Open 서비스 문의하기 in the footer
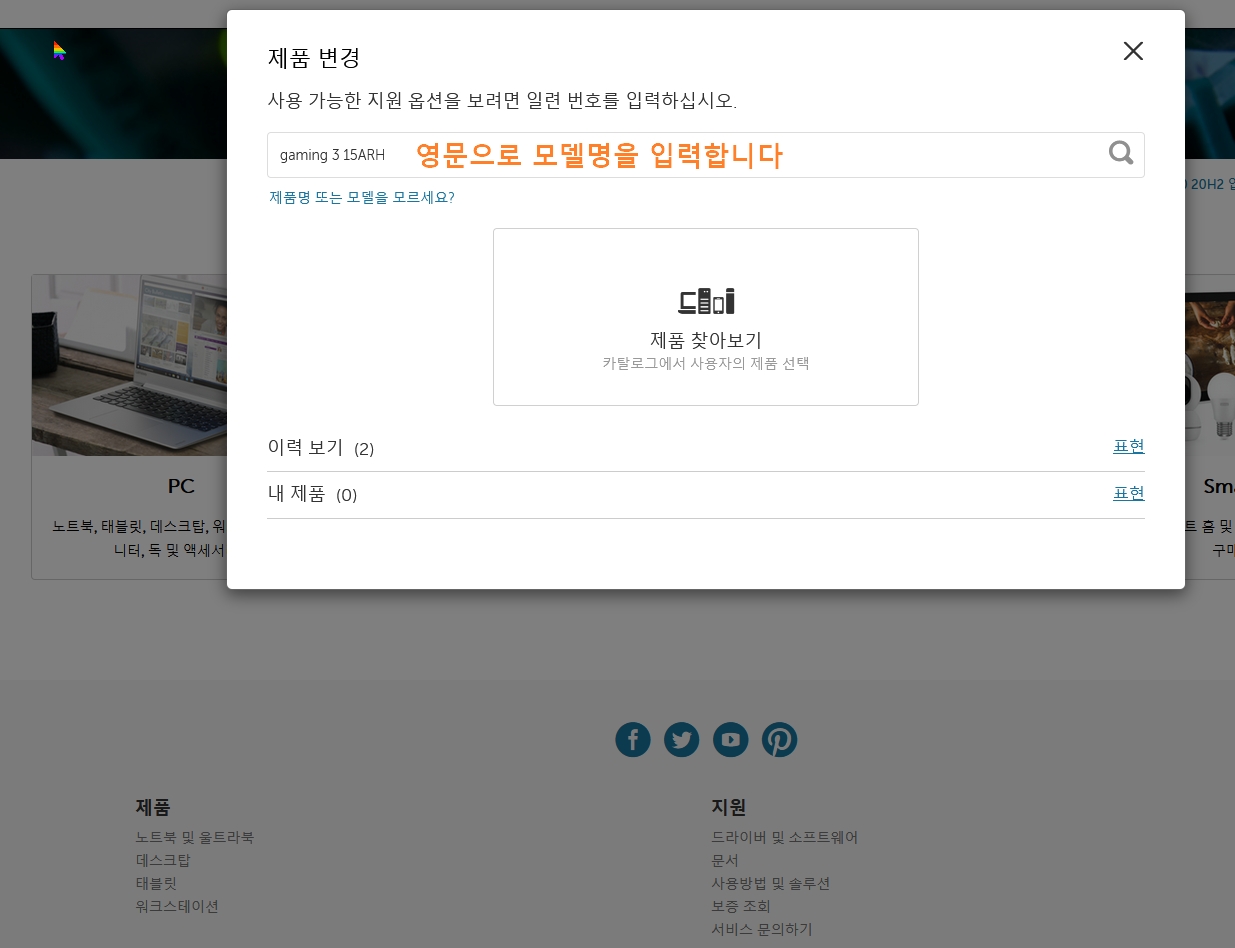This screenshot has width=1235, height=948. [x=762, y=929]
